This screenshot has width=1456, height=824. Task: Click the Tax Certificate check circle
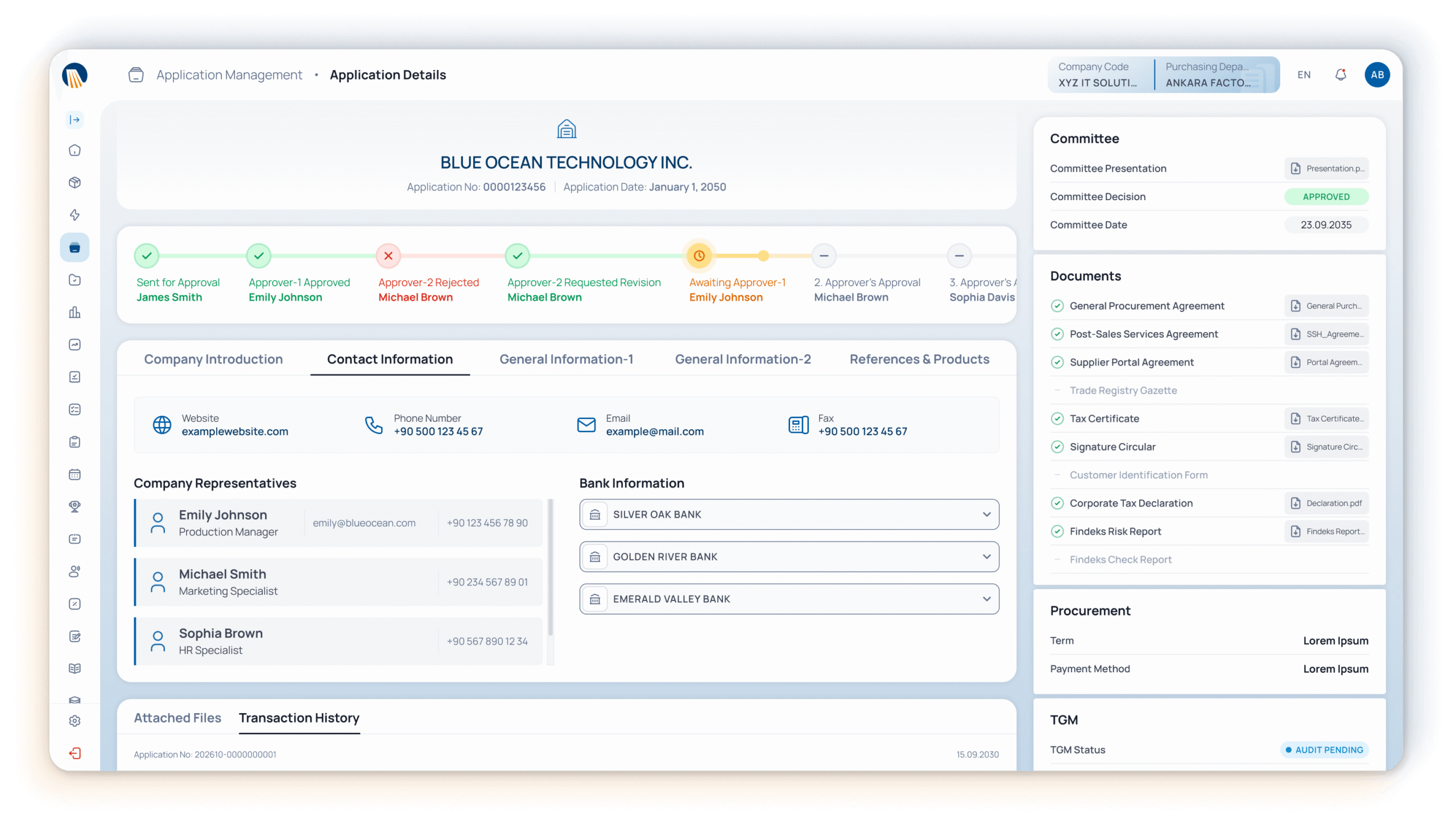pos(1057,419)
